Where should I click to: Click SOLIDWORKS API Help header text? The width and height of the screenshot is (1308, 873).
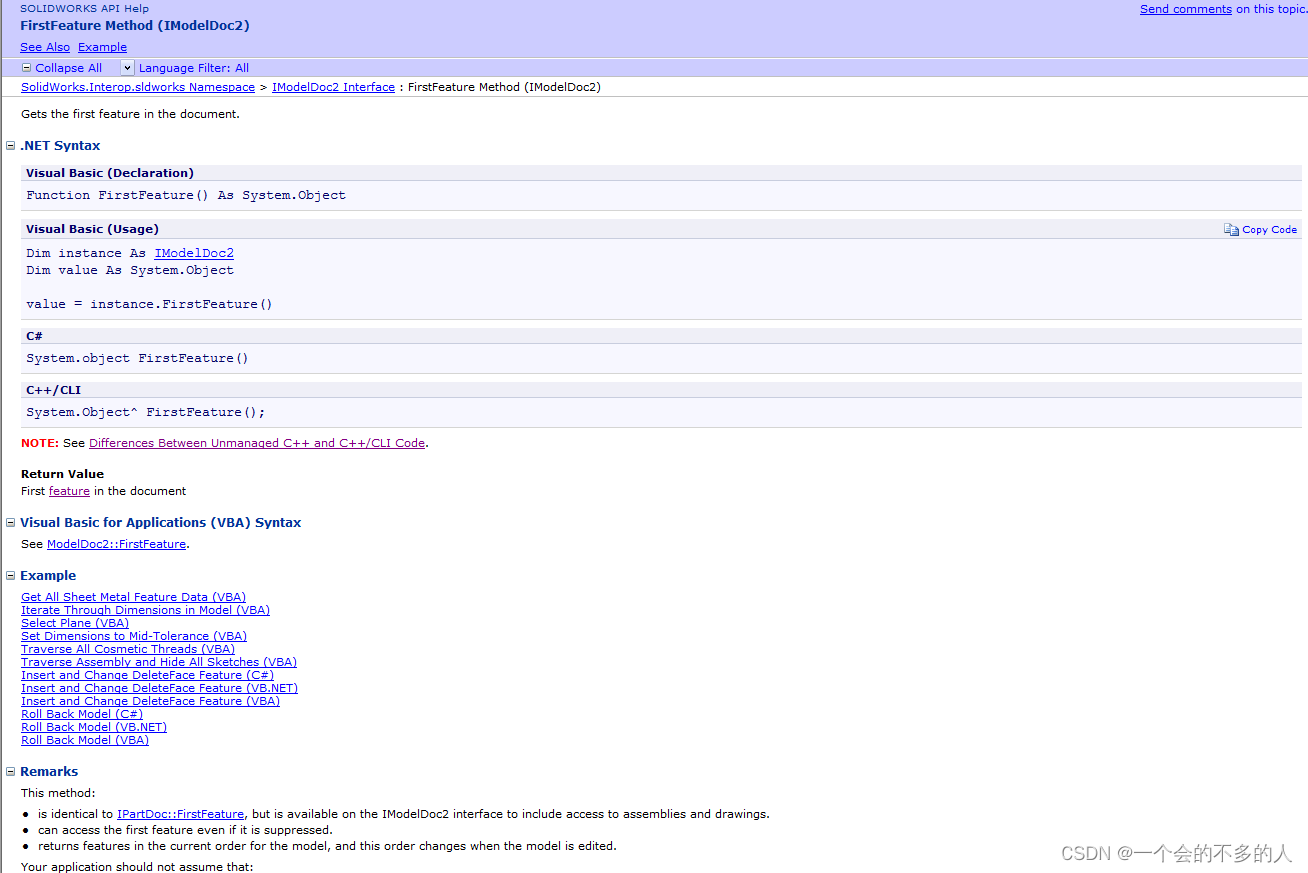point(84,8)
